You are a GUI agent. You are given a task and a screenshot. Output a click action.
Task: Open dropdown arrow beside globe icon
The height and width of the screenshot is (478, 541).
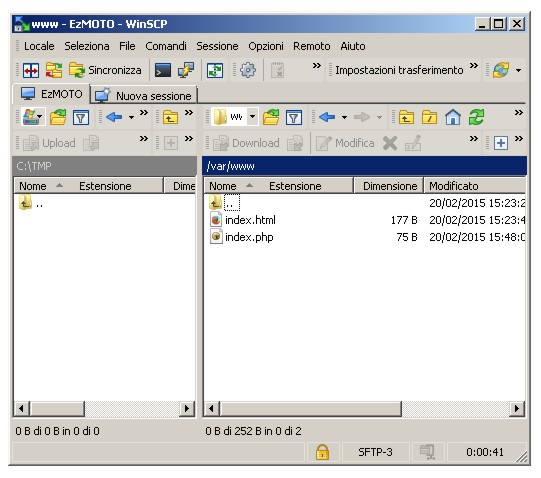(x=519, y=70)
